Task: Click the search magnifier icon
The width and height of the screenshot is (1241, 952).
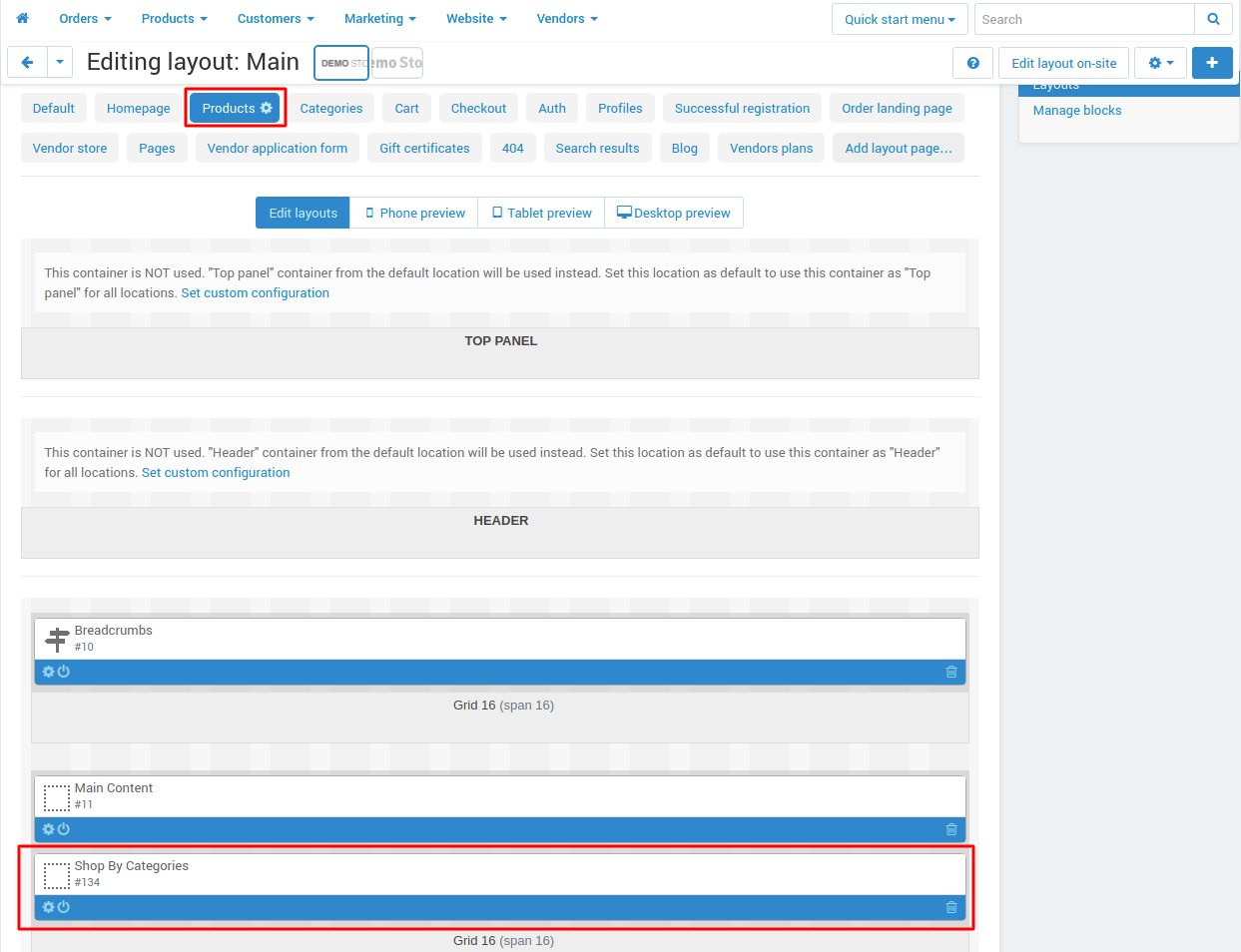Action: pos(1213,19)
